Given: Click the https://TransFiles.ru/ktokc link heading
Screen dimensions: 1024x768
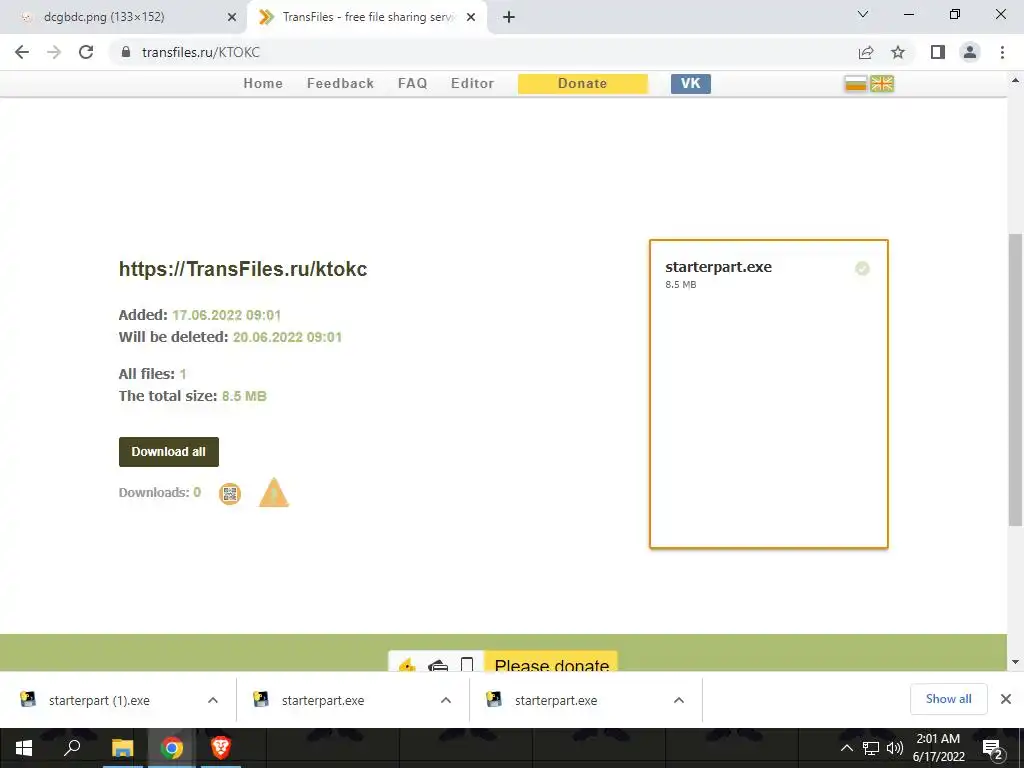Looking at the screenshot, I should 243,269.
